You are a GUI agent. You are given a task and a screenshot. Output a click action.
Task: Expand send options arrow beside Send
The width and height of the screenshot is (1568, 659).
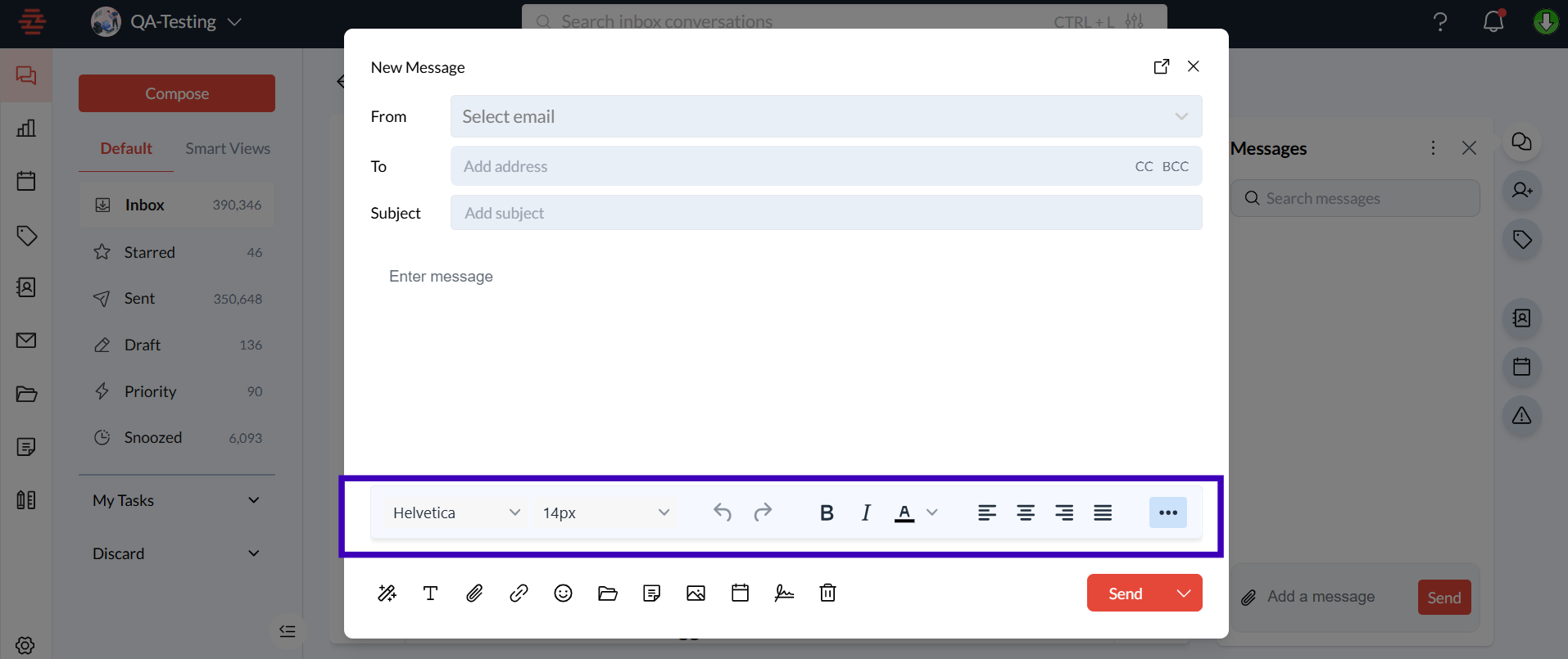1184,594
